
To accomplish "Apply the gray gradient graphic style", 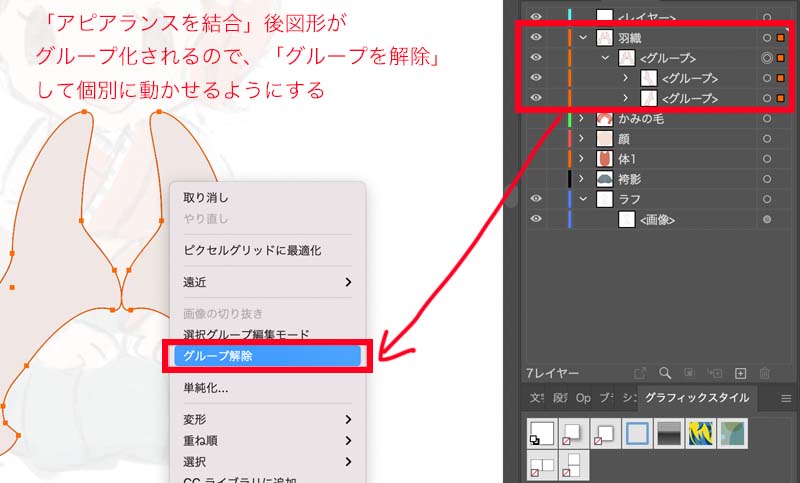I will [x=669, y=433].
